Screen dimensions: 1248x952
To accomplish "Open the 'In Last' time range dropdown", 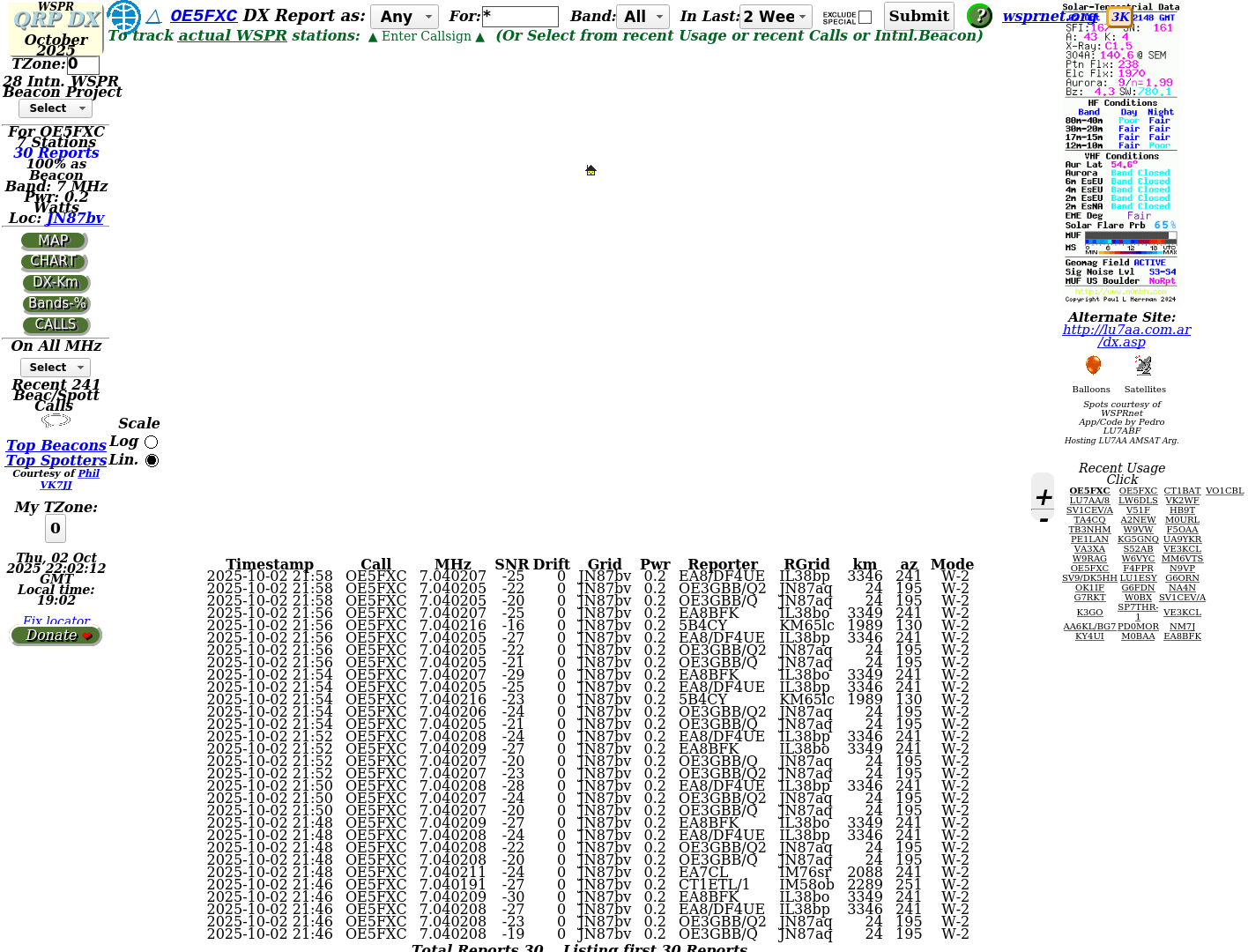I will pyautogui.click(x=776, y=17).
